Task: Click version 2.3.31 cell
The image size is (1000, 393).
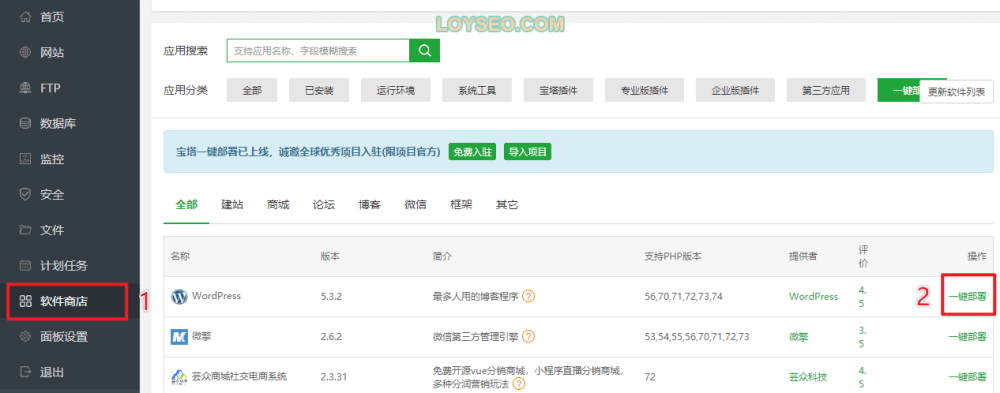Action: tap(334, 377)
